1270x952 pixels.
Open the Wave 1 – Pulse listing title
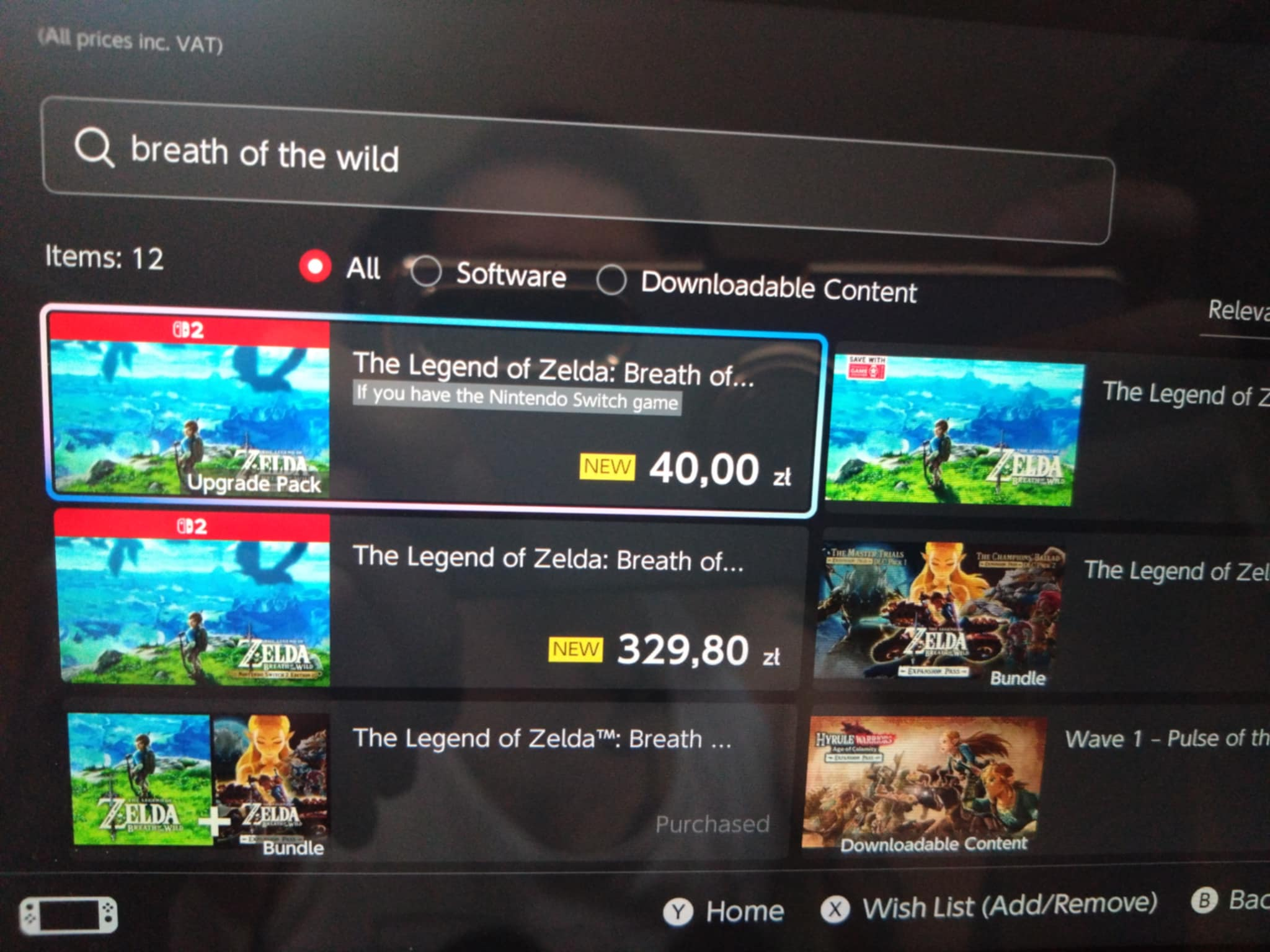point(1167,738)
